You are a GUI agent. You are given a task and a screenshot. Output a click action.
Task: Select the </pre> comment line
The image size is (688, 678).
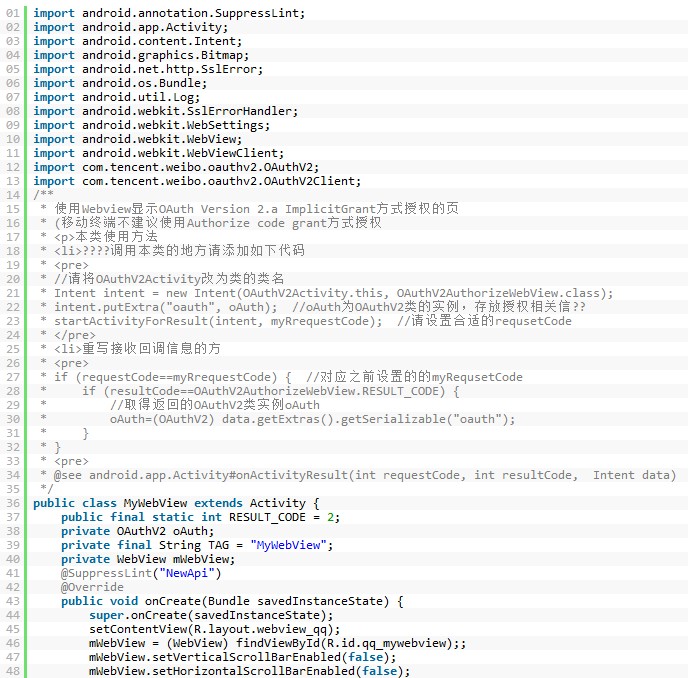pos(68,336)
